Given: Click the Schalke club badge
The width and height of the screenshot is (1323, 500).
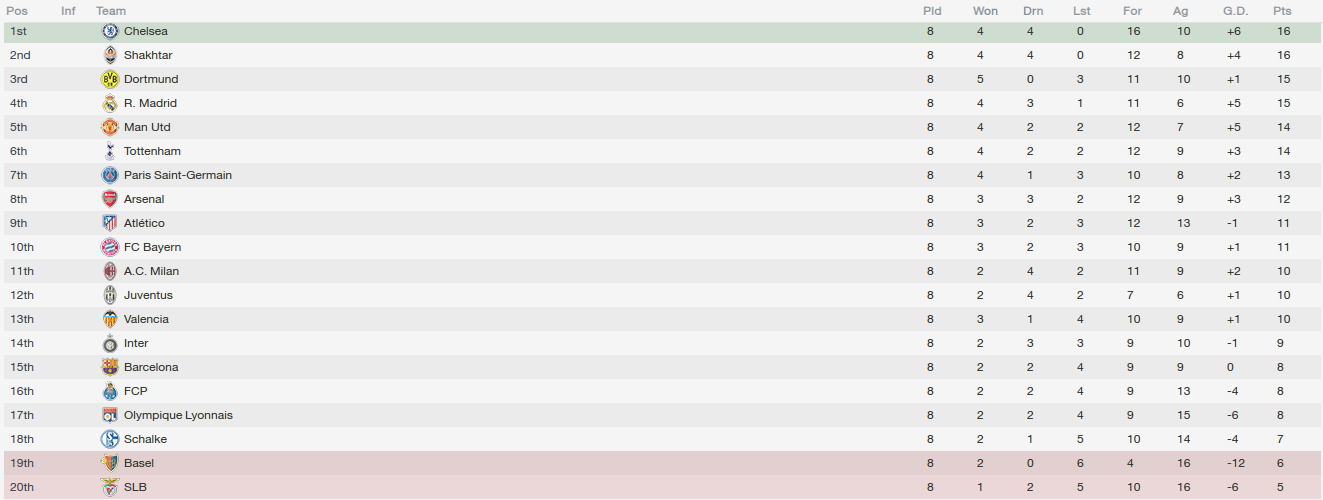Looking at the screenshot, I should (x=110, y=439).
